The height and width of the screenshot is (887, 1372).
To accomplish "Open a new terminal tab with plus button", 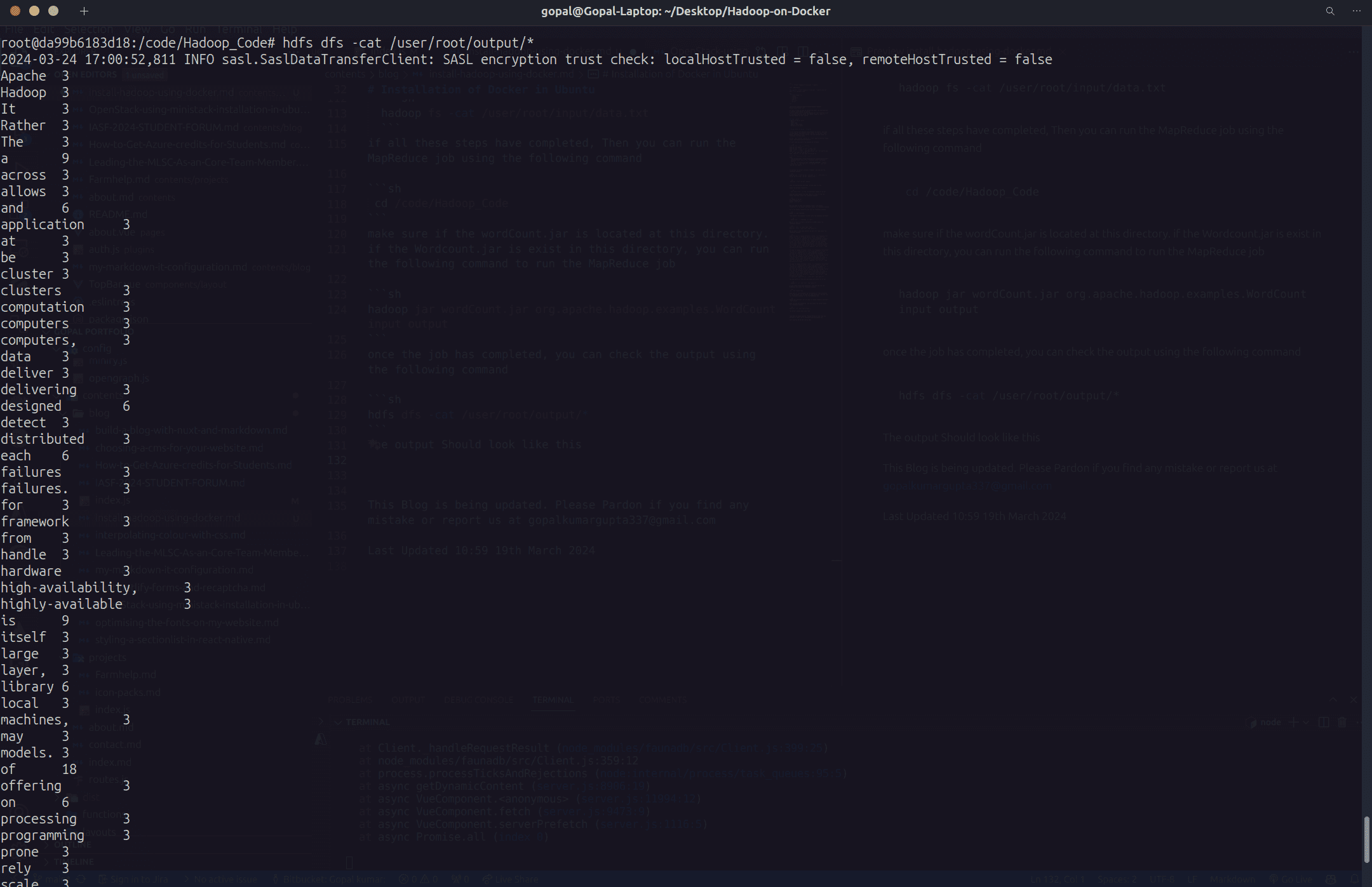I will [x=84, y=11].
